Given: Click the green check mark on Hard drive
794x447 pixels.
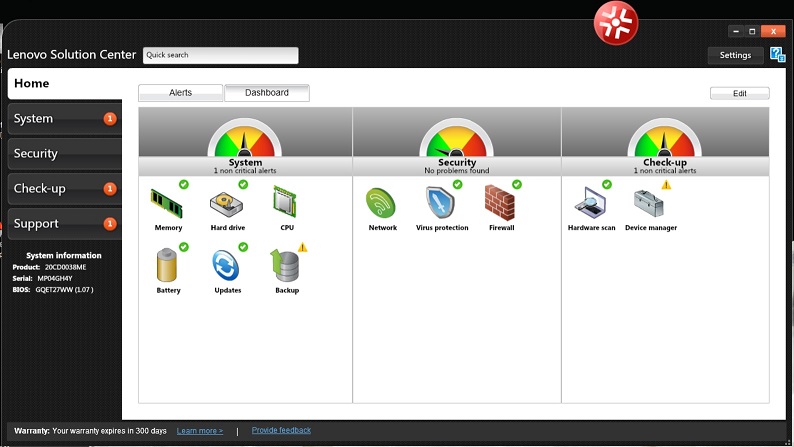Looking at the screenshot, I should pos(243,184).
